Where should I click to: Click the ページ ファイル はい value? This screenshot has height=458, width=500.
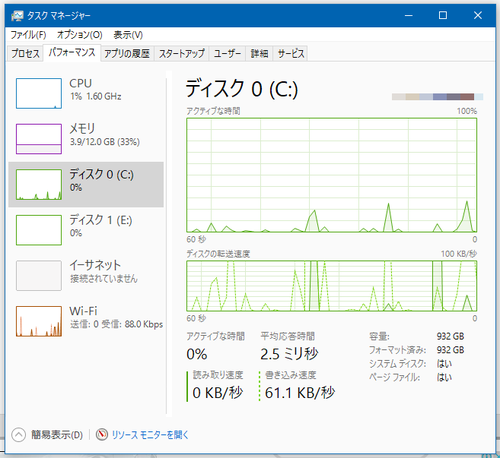point(444,377)
